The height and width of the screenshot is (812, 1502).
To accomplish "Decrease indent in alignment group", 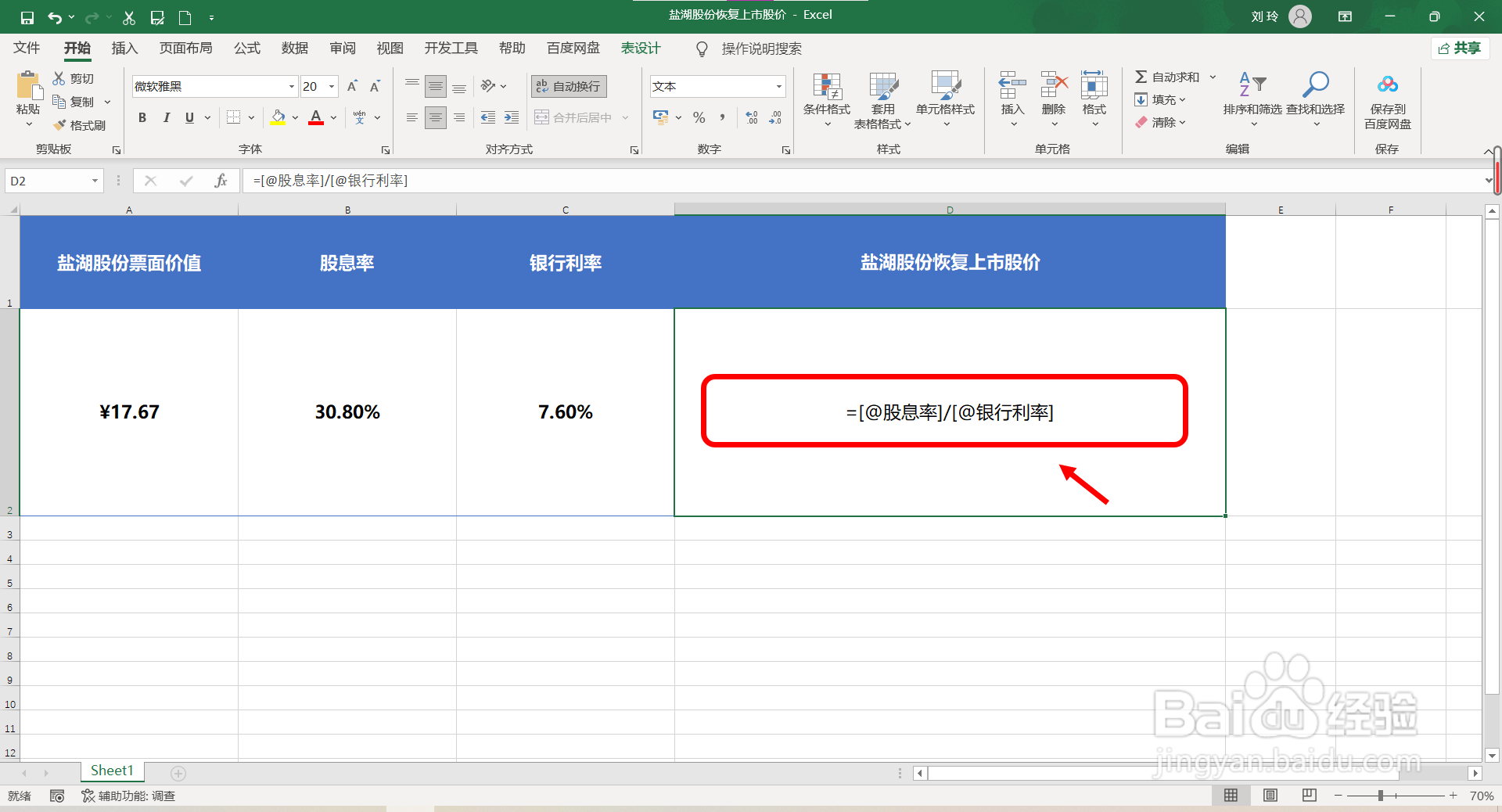I will tap(488, 117).
